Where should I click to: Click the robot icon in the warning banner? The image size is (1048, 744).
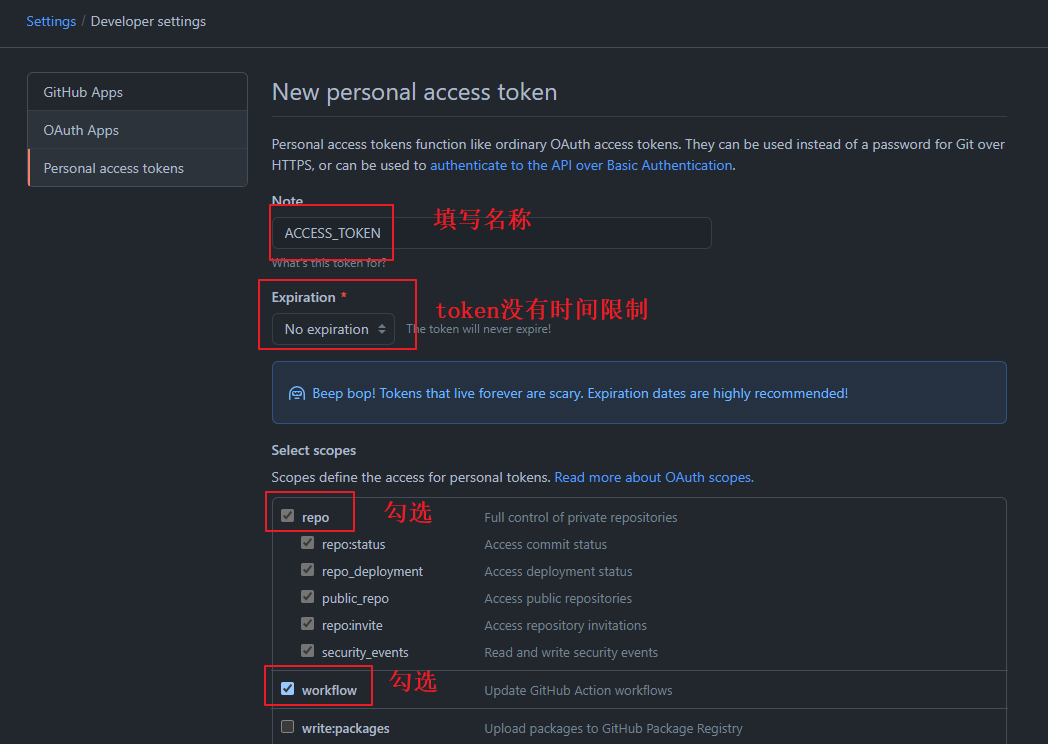point(297,394)
